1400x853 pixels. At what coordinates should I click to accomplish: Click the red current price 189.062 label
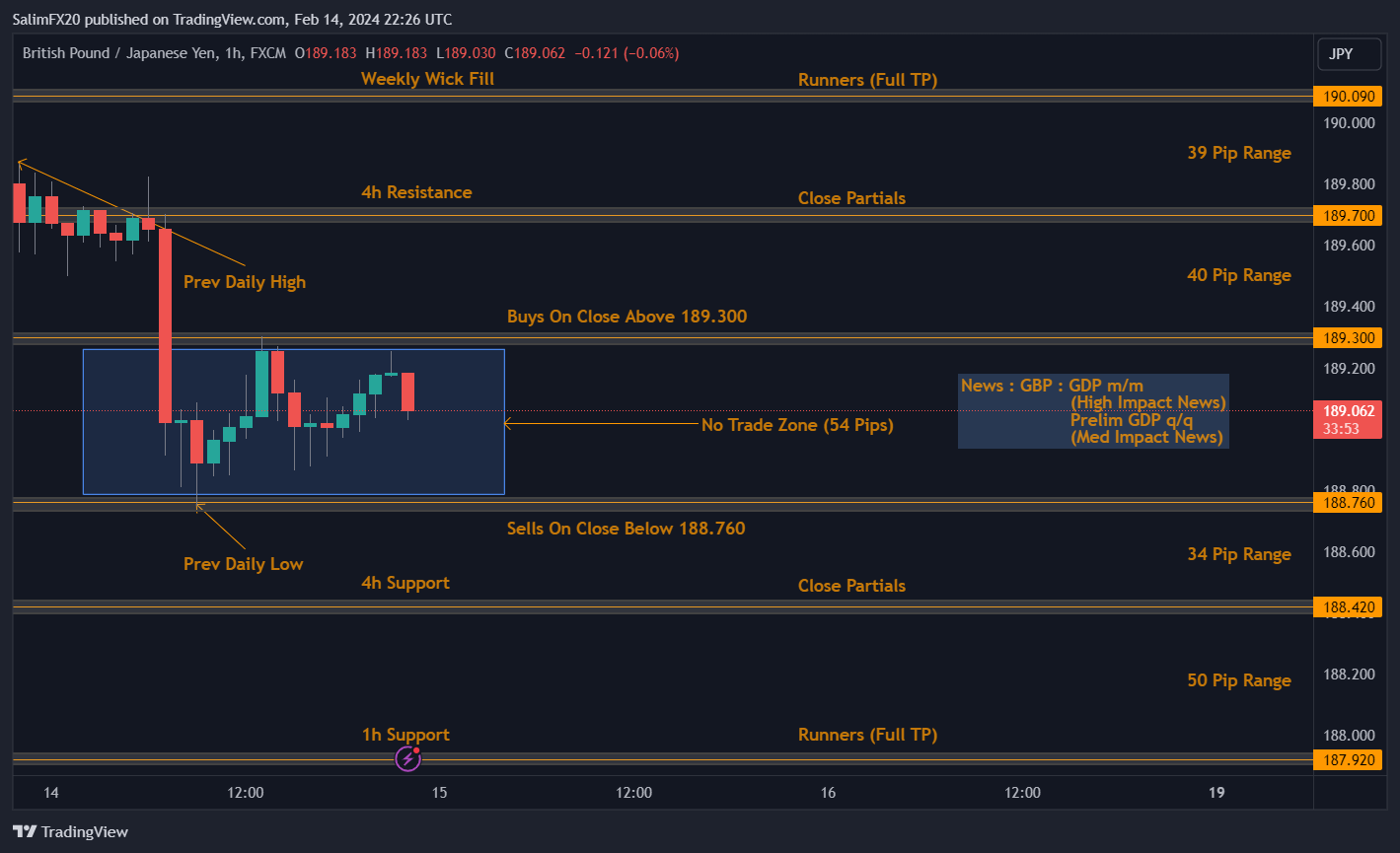tap(1348, 410)
